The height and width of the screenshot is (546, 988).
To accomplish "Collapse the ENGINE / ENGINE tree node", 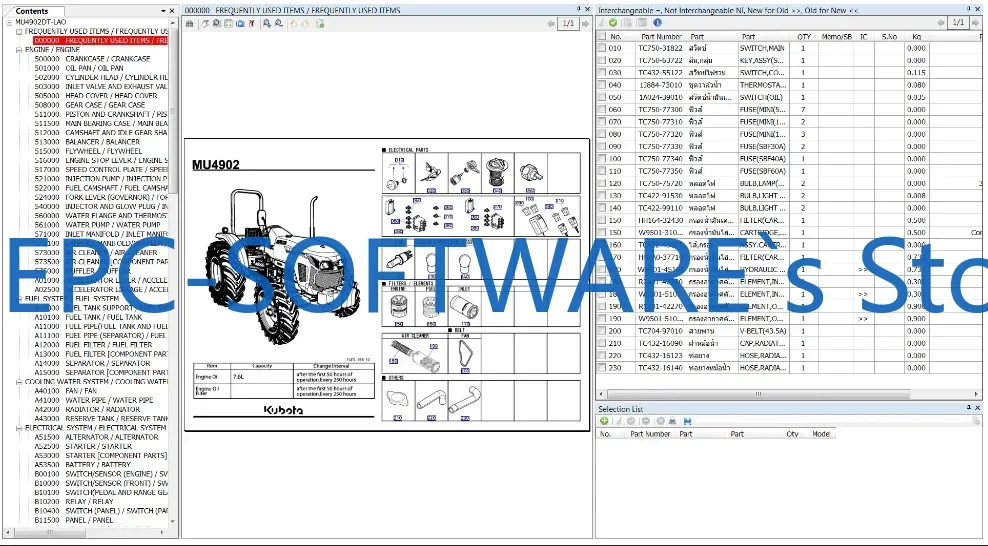I will point(19,49).
